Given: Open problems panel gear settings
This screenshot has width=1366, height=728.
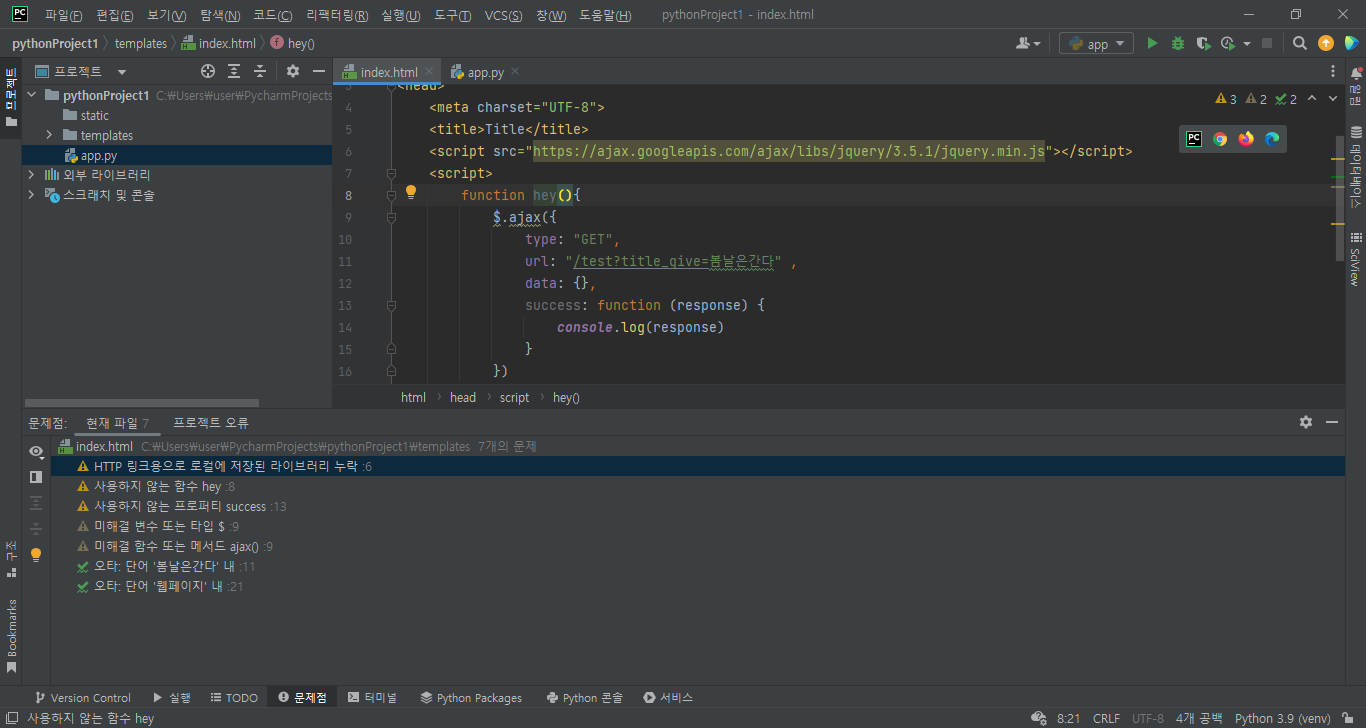Looking at the screenshot, I should point(1306,422).
